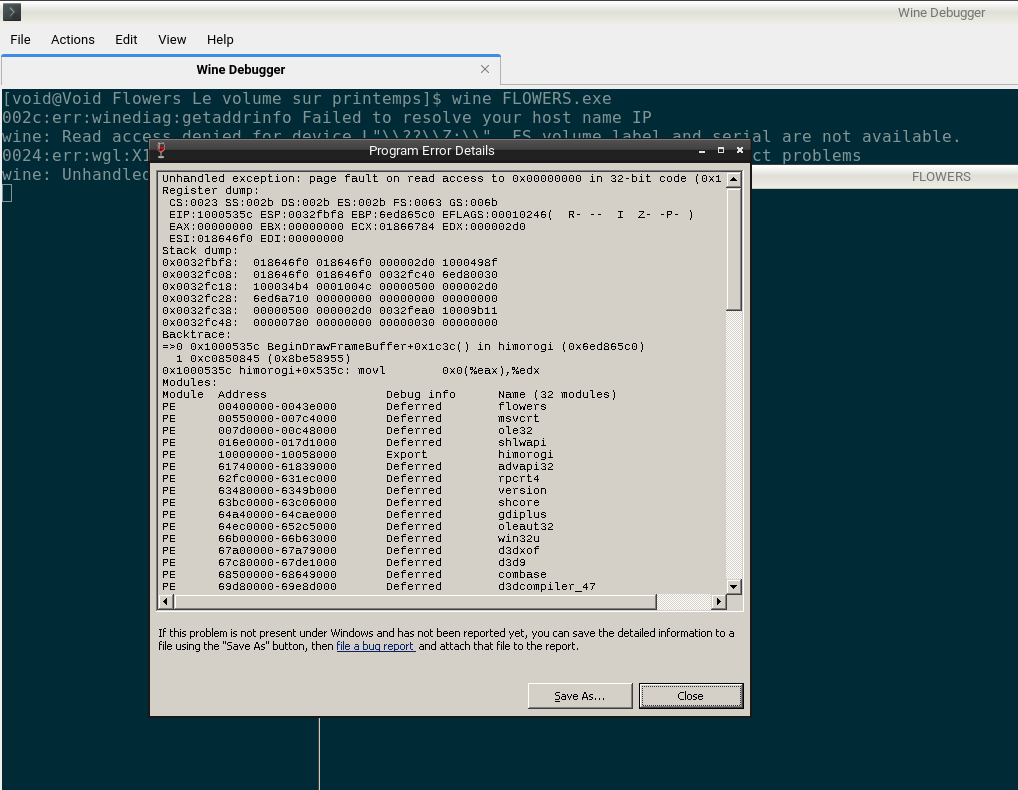Open the Help menu
This screenshot has height=790, width=1018.
coord(220,39)
